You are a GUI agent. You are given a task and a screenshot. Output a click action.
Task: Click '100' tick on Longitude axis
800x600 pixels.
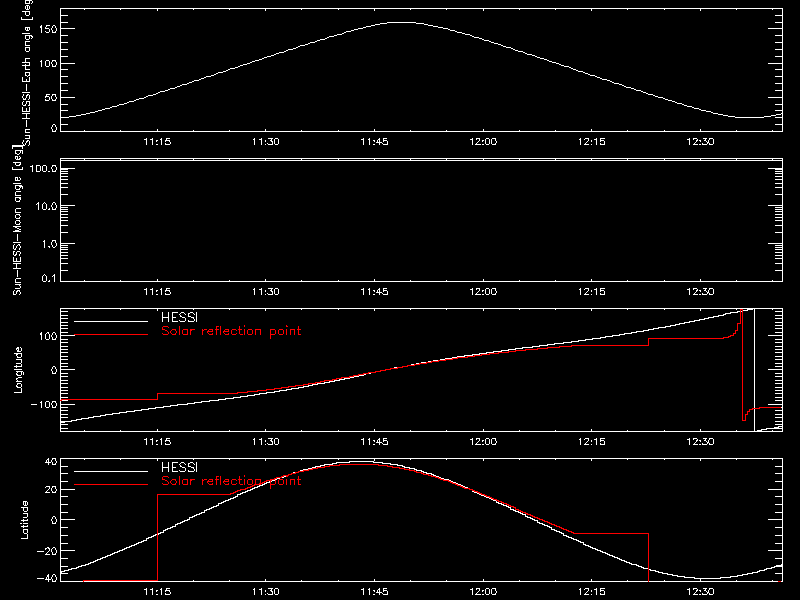[x=49, y=336]
